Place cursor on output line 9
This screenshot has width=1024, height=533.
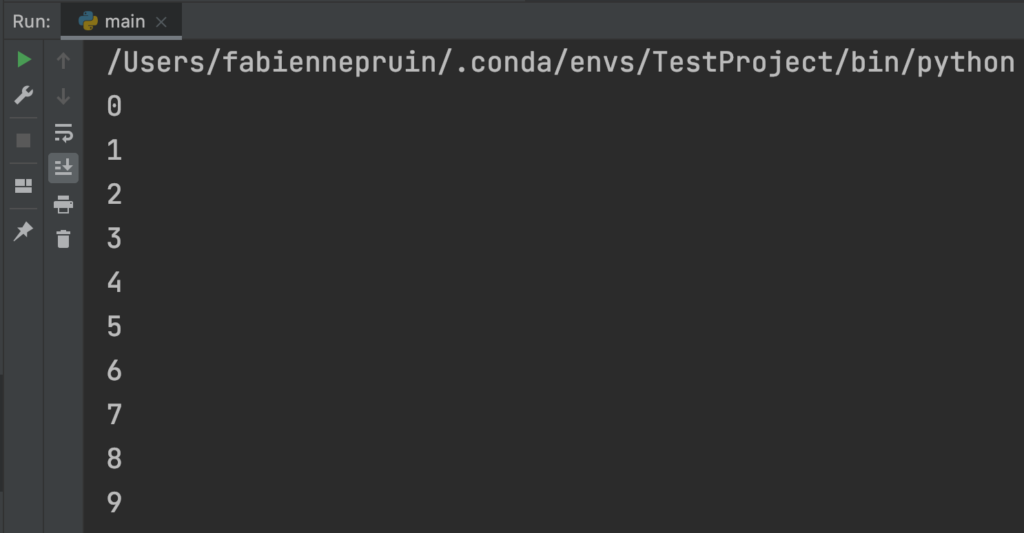click(114, 503)
